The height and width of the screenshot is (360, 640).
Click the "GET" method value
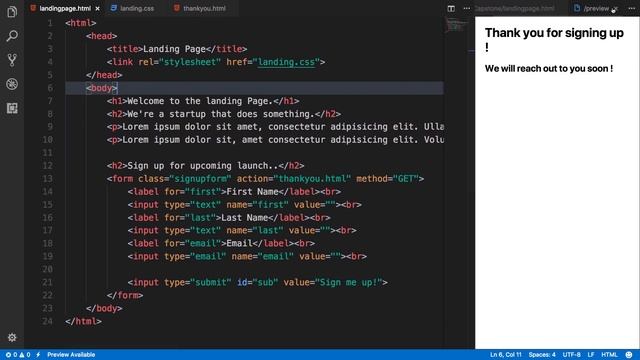(x=405, y=179)
